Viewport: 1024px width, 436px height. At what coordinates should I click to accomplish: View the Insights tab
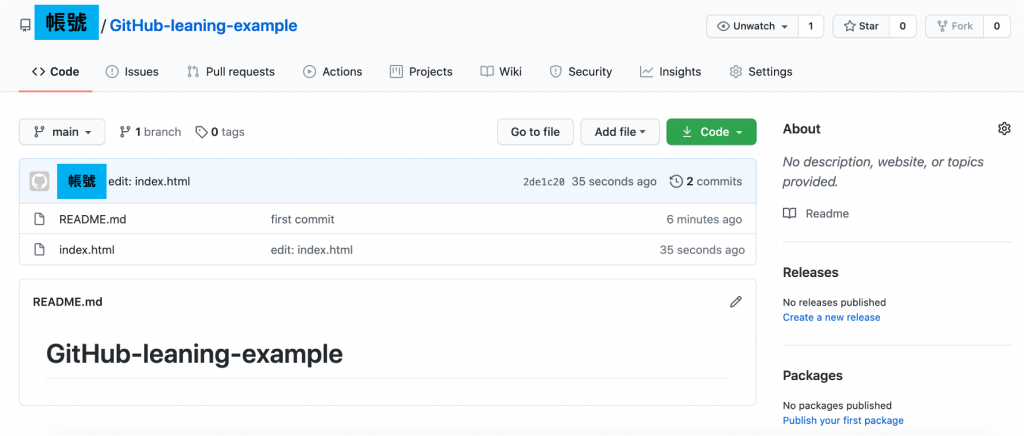pyautogui.click(x=670, y=72)
